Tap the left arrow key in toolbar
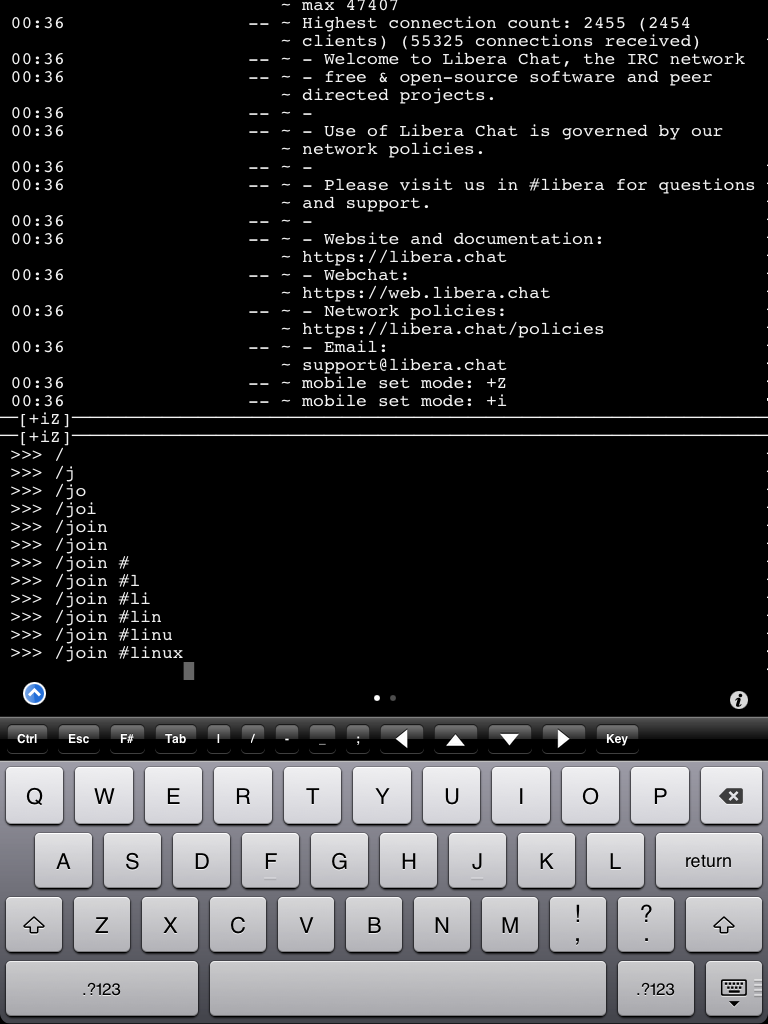This screenshot has width=768, height=1024. tap(402, 739)
